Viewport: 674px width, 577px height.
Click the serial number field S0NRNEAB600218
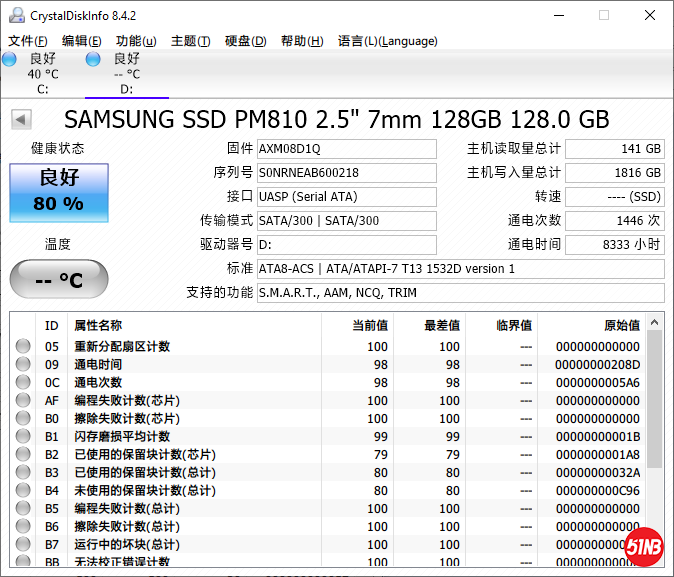[346, 173]
